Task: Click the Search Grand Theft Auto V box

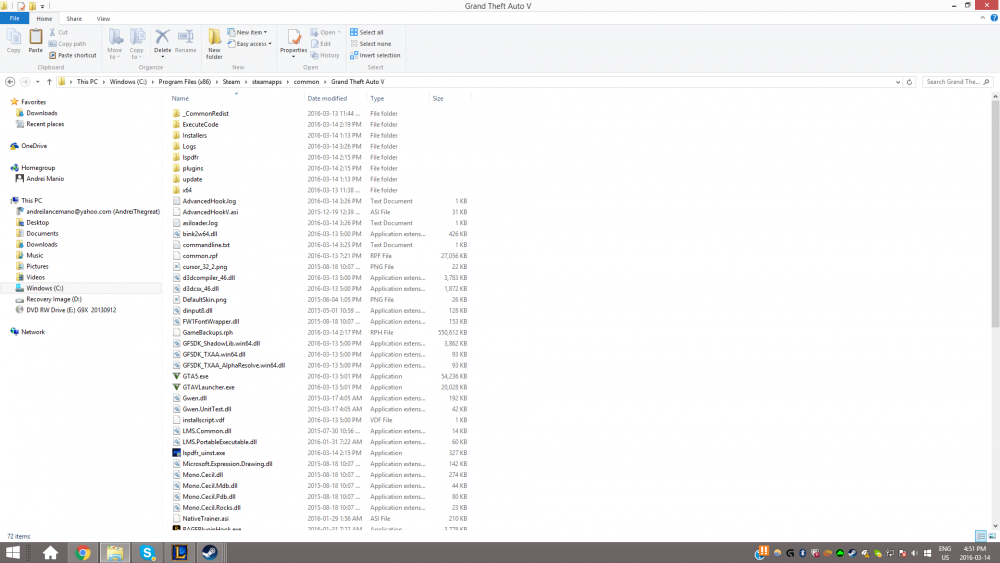Action: (x=957, y=82)
